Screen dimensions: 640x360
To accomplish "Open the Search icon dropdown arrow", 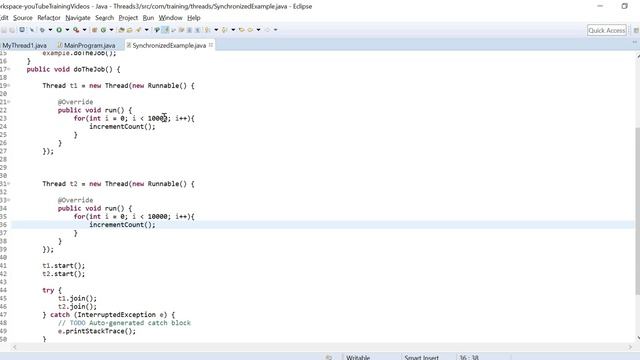I will pos(147,30).
